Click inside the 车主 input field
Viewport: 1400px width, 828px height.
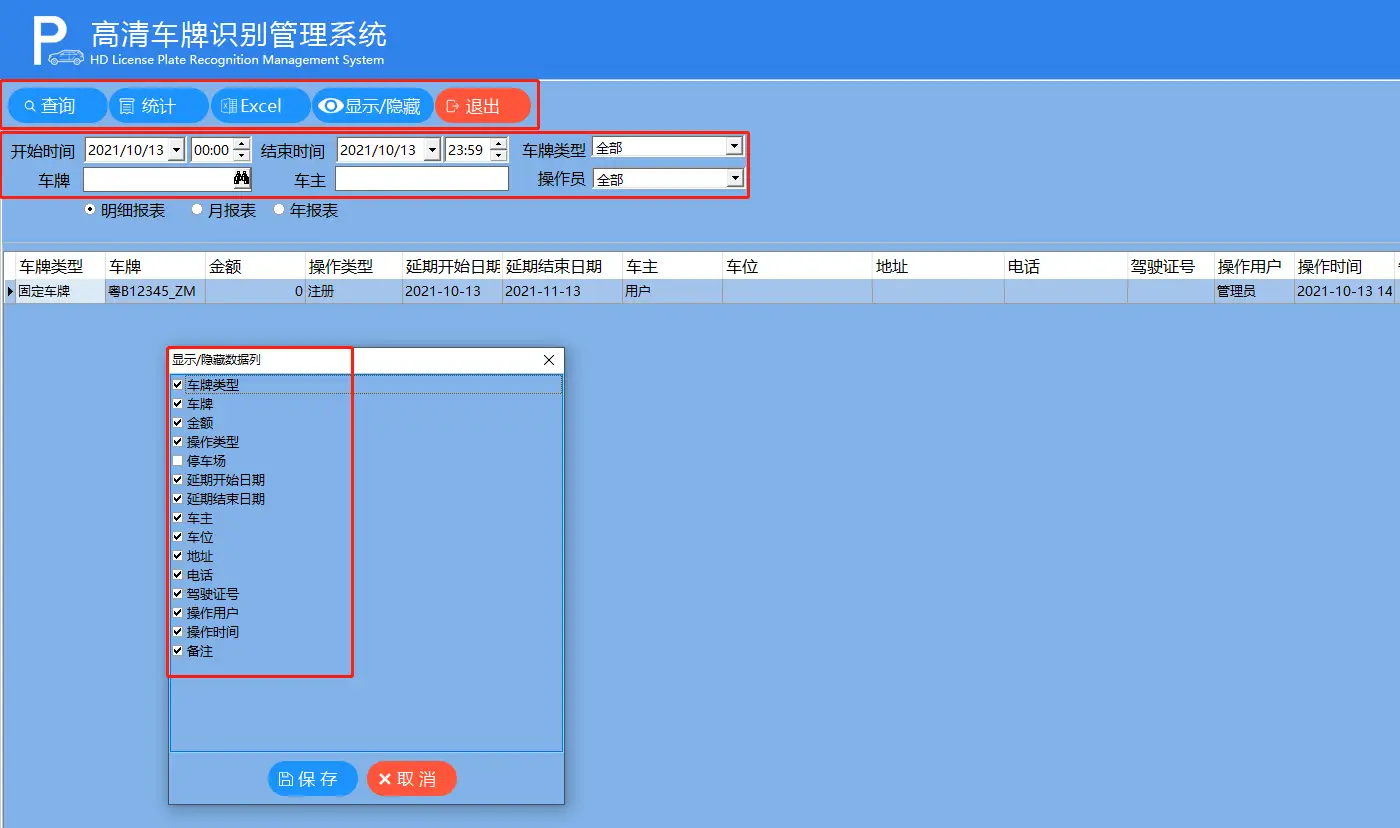[x=420, y=178]
